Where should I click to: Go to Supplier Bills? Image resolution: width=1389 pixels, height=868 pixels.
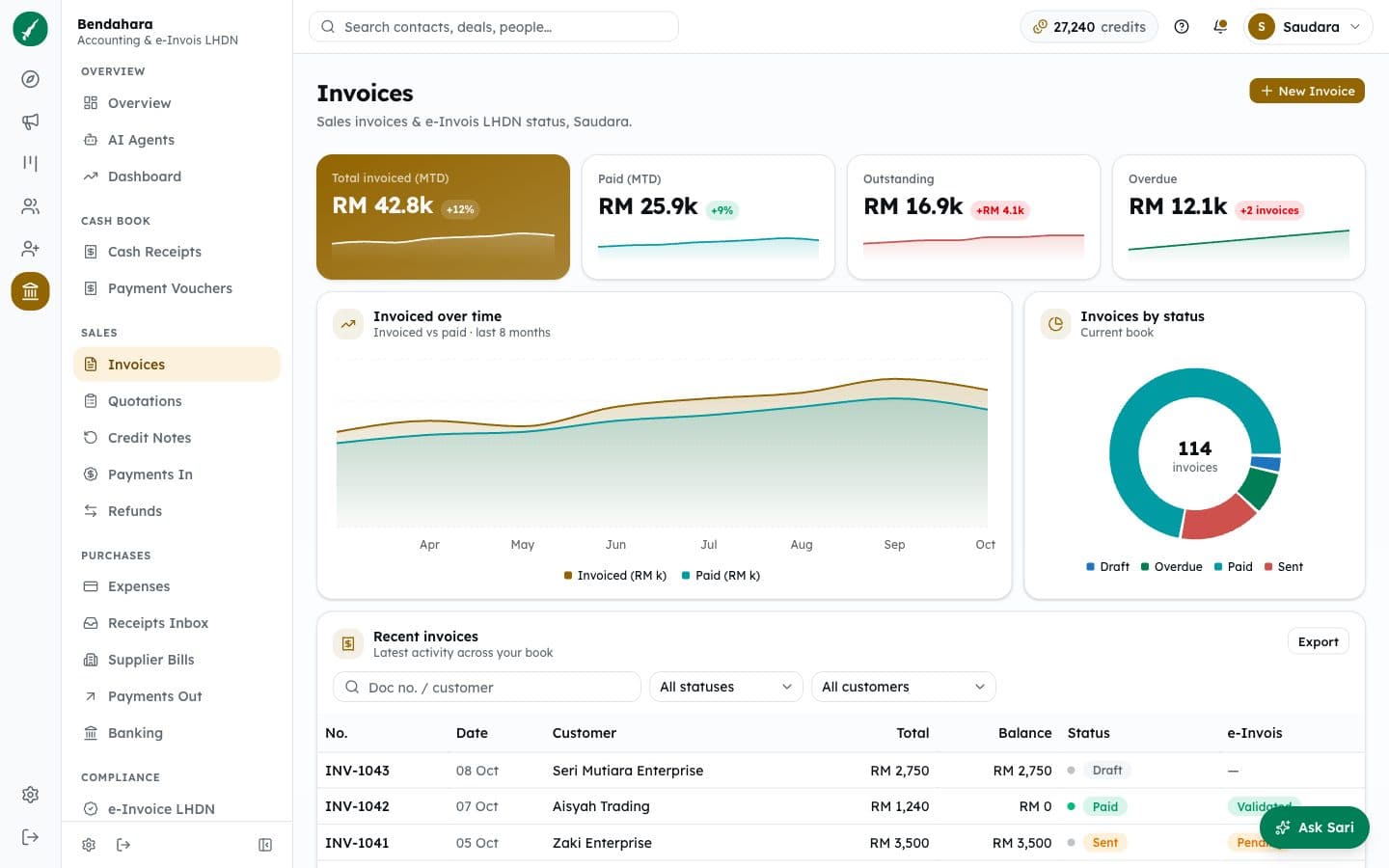click(177, 660)
